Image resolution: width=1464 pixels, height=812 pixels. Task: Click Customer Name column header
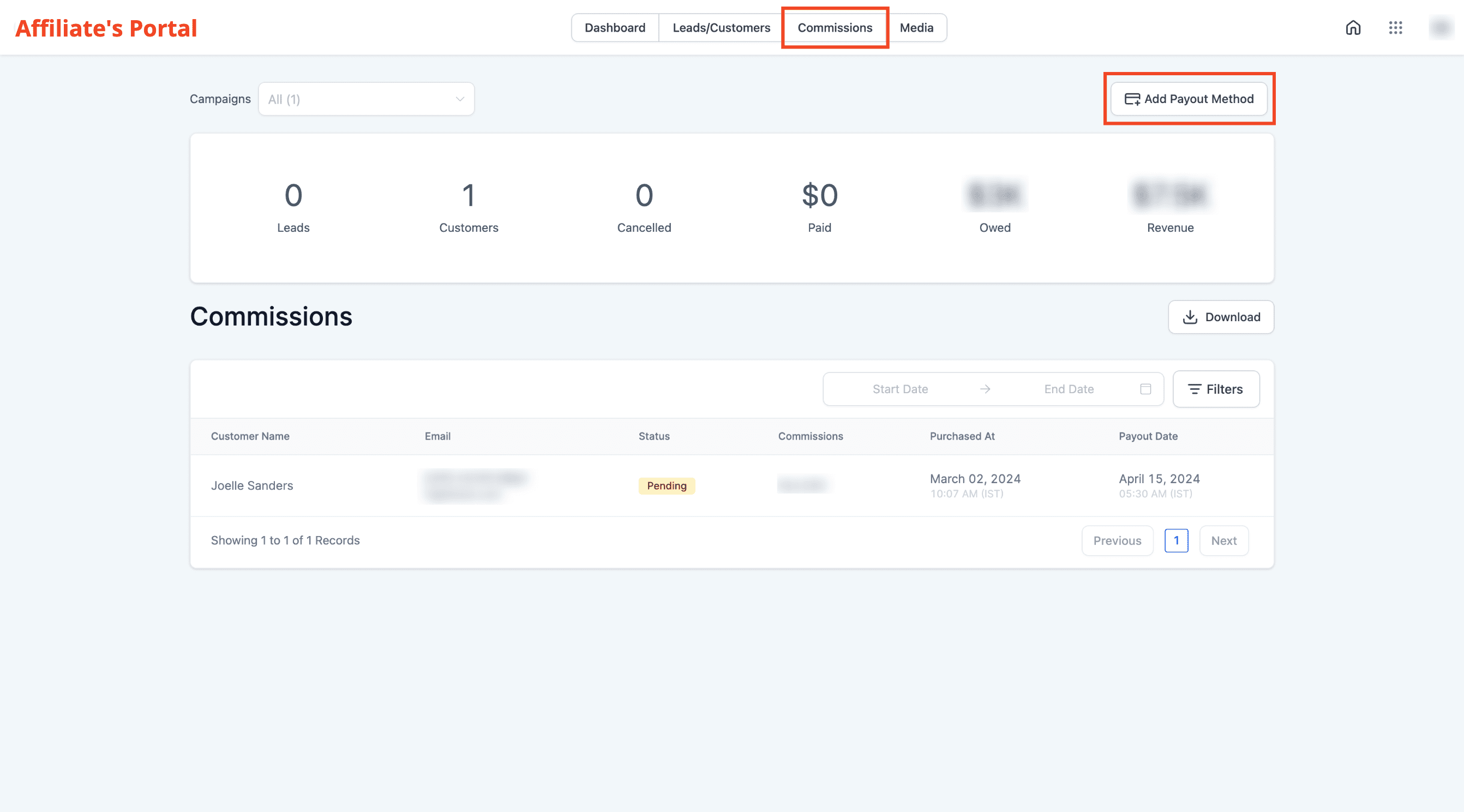click(x=250, y=436)
